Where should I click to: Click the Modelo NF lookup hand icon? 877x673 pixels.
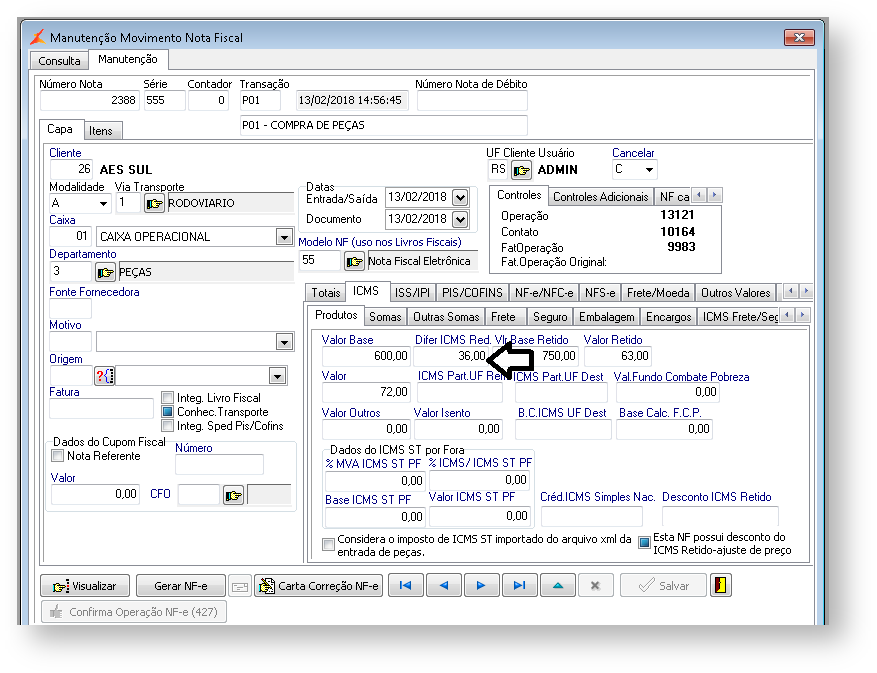pos(354,261)
